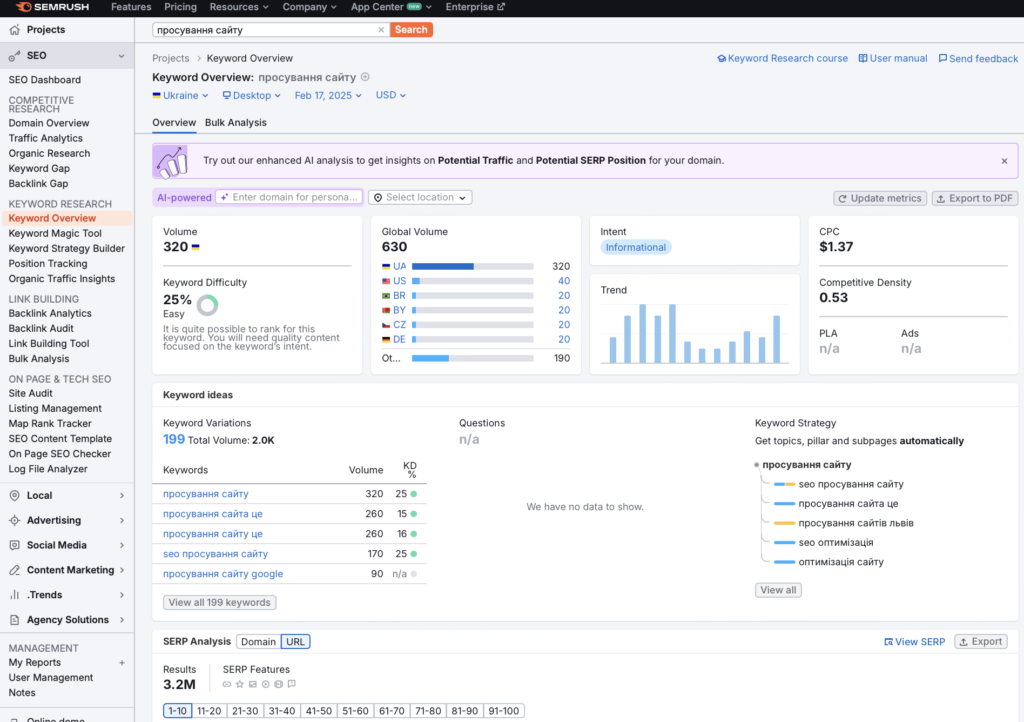
Task: Click the plus icon beside My Reports
Action: 122,663
